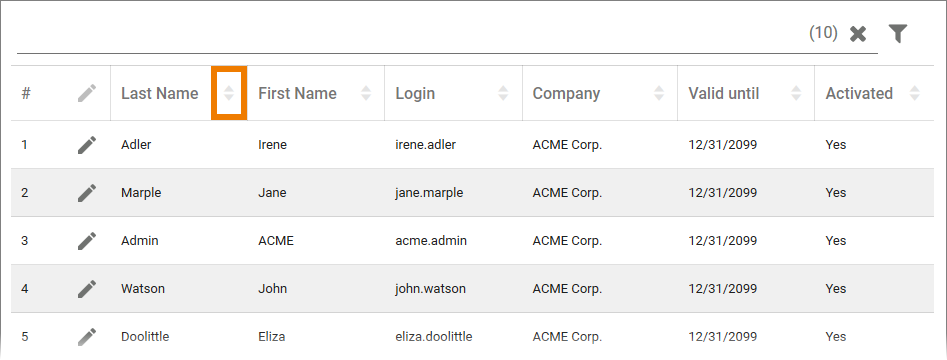
Task: Select the irene.adler login cell
Action: [x=426, y=145]
